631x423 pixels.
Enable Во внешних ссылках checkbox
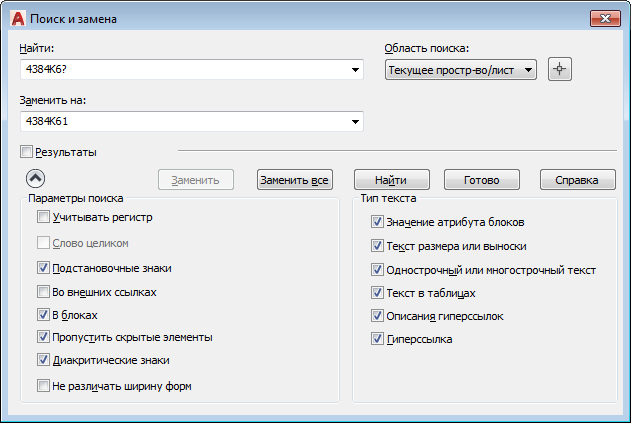click(43, 293)
